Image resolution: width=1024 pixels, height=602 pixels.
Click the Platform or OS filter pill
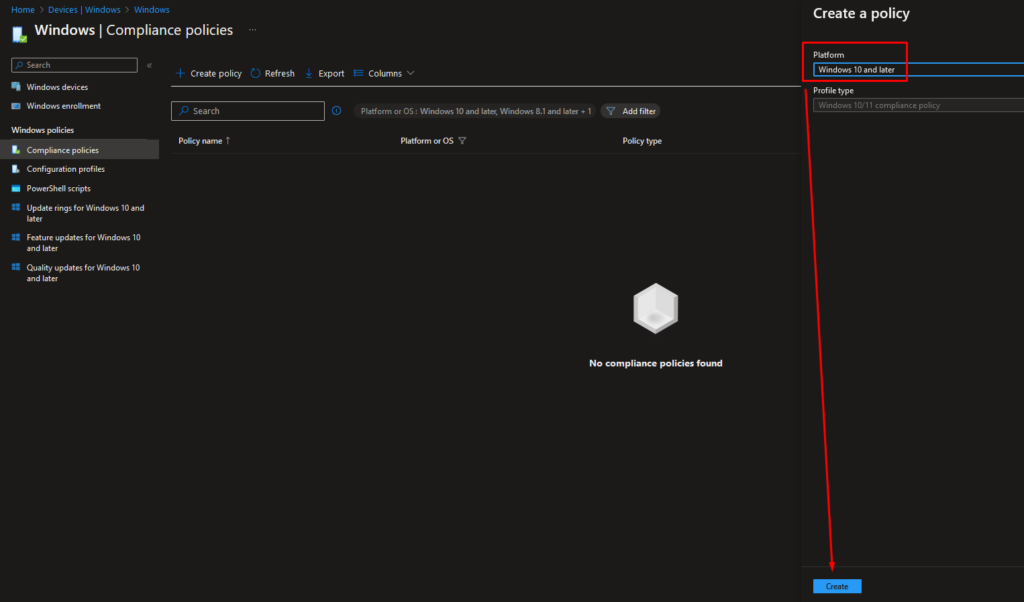[x=475, y=112]
